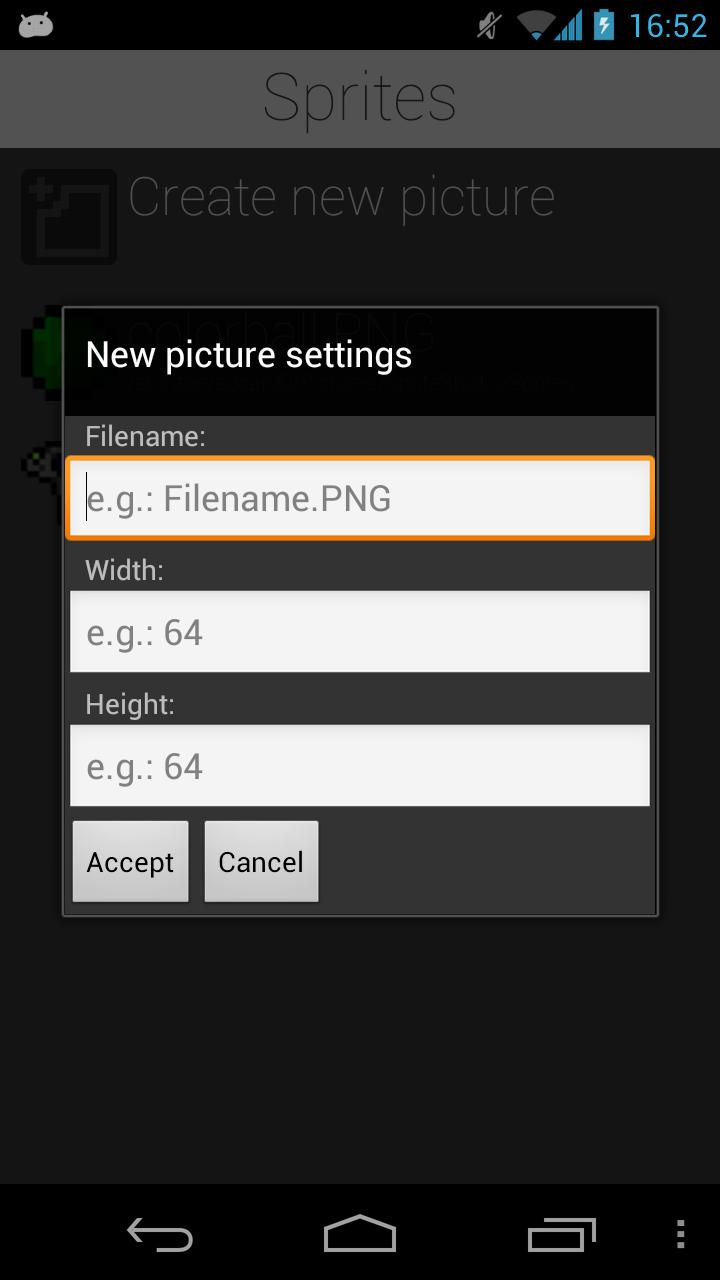Tap the Wi-Fi signal status icon

pyautogui.click(x=537, y=24)
